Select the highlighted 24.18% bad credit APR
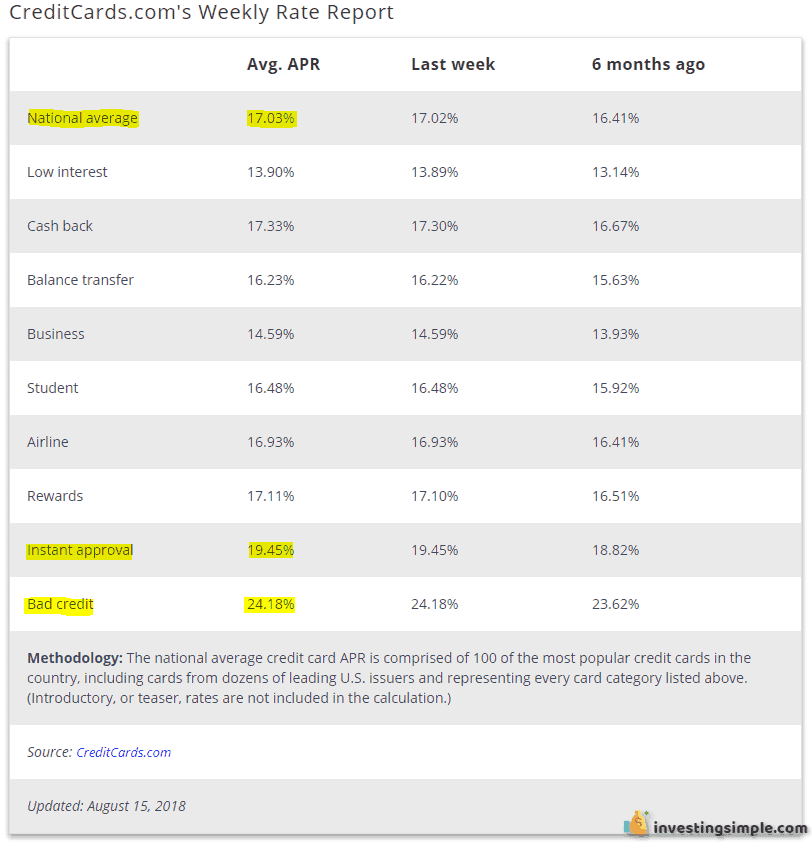 271,604
